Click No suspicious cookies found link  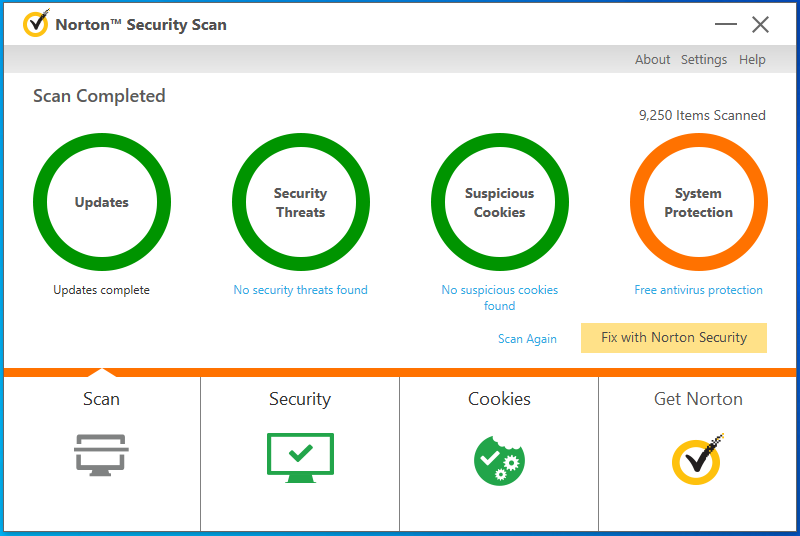pos(499,297)
